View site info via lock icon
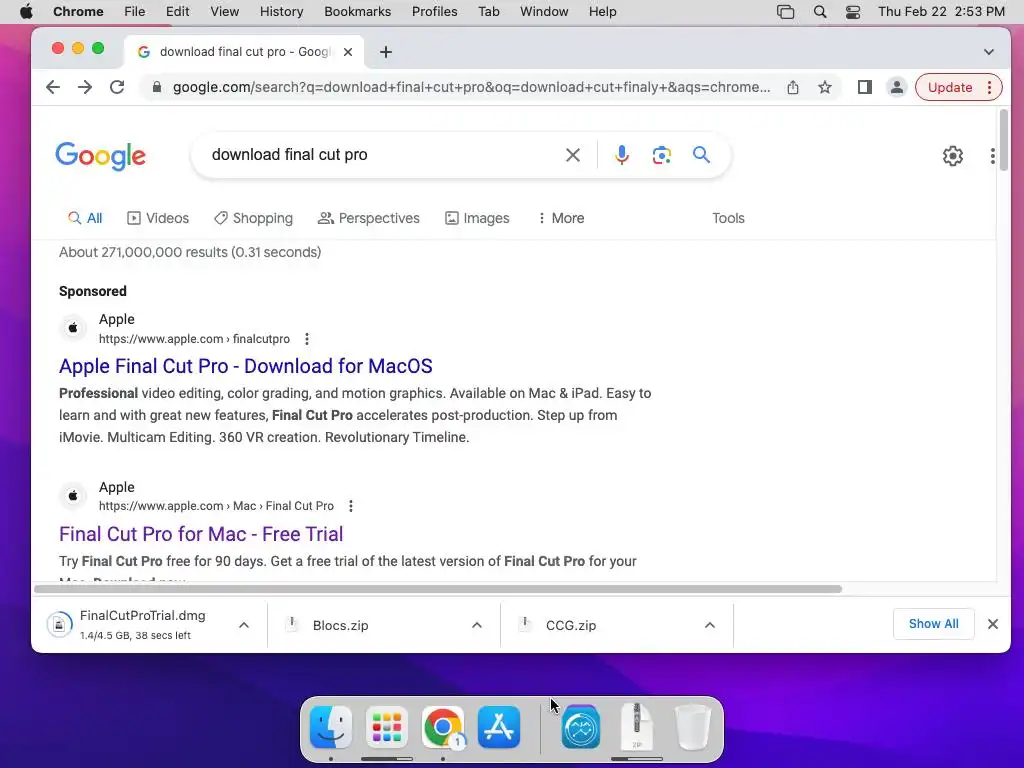Viewport: 1024px width, 768px height. click(156, 88)
